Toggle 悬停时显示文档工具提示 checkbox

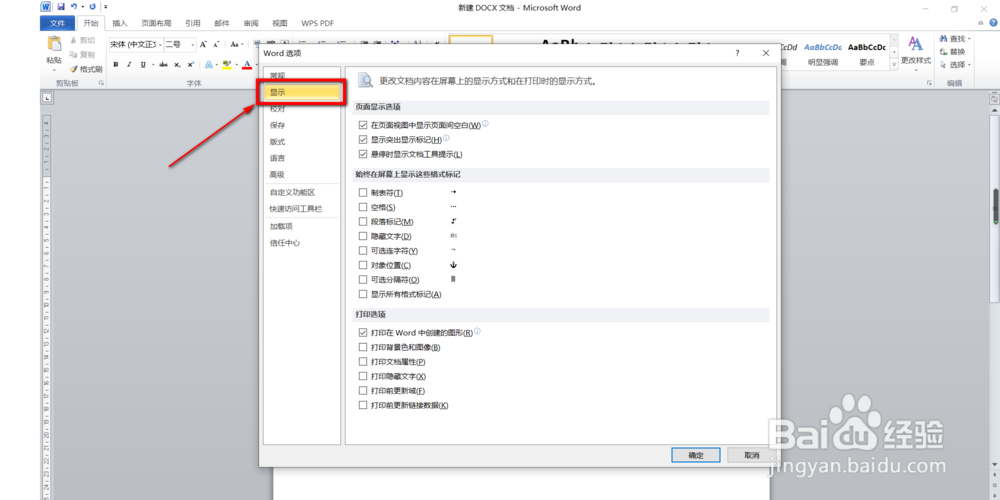363,154
